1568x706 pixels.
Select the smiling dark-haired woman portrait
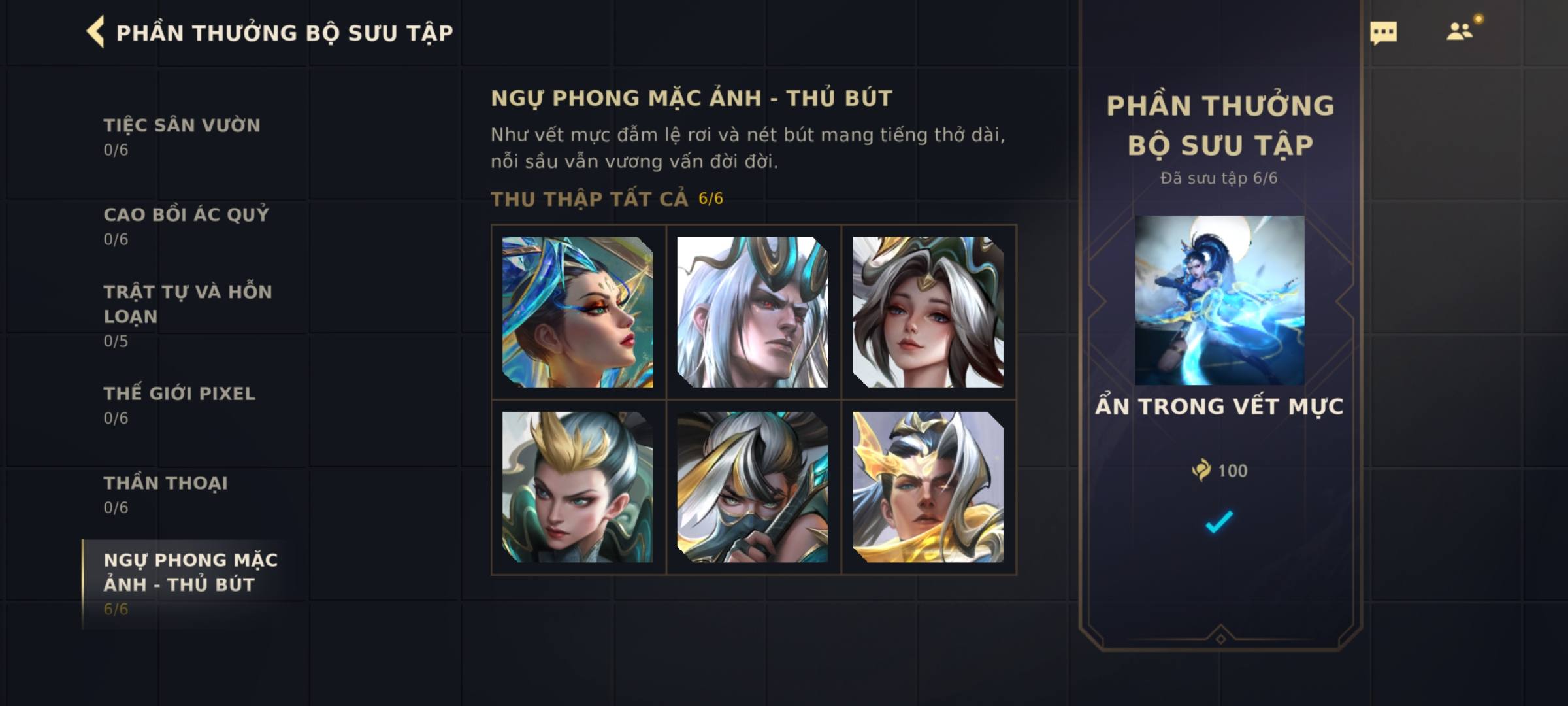(x=928, y=312)
